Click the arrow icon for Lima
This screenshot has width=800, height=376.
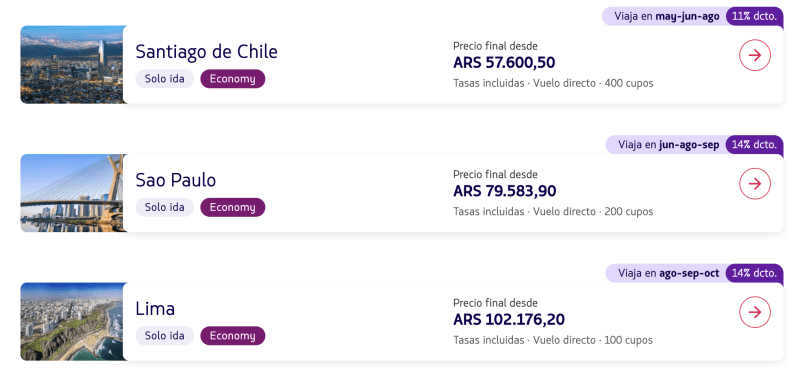pos(755,312)
